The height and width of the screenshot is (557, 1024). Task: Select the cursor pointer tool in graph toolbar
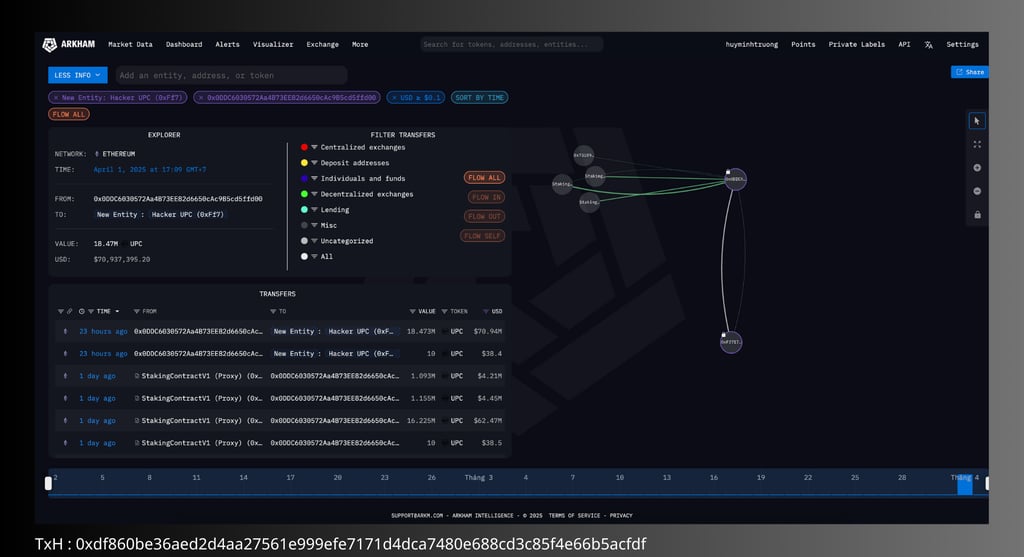(977, 121)
